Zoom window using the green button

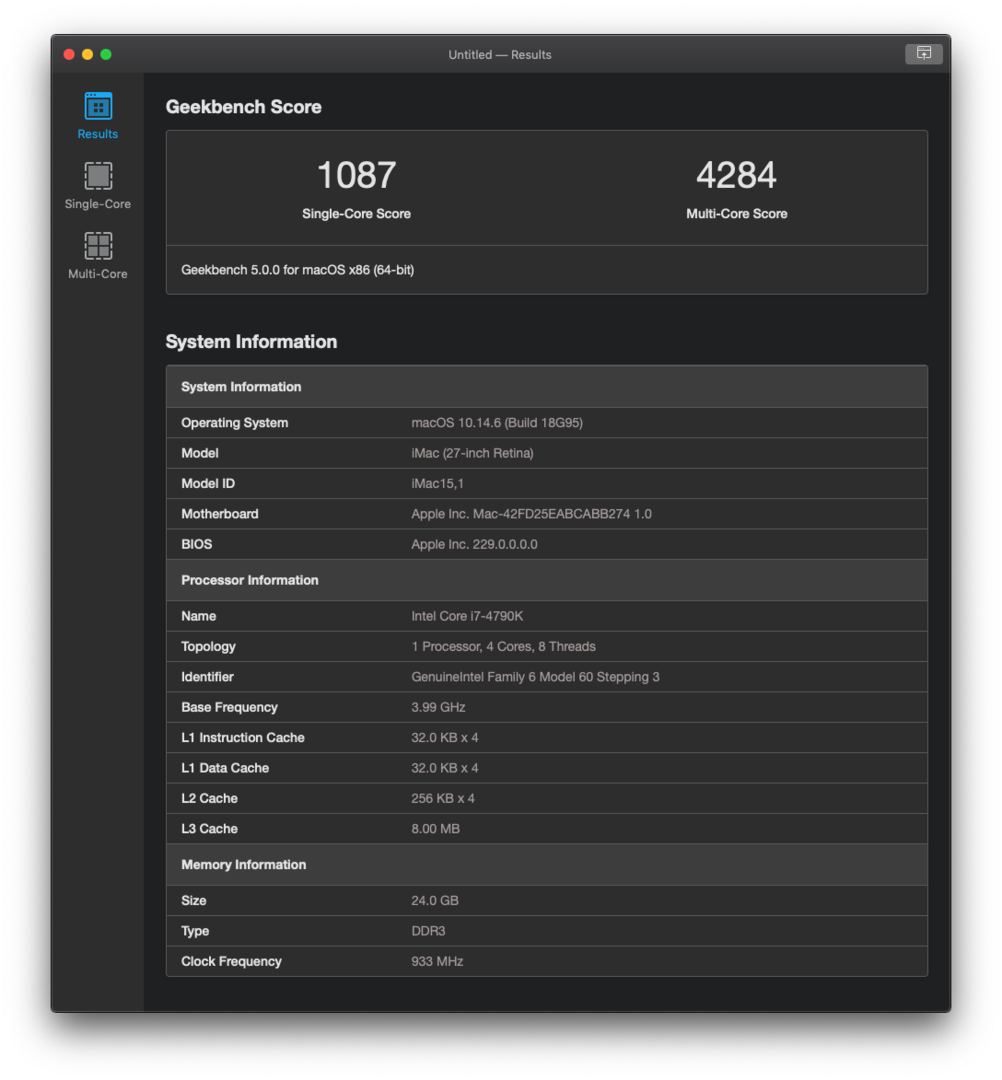[x=106, y=54]
